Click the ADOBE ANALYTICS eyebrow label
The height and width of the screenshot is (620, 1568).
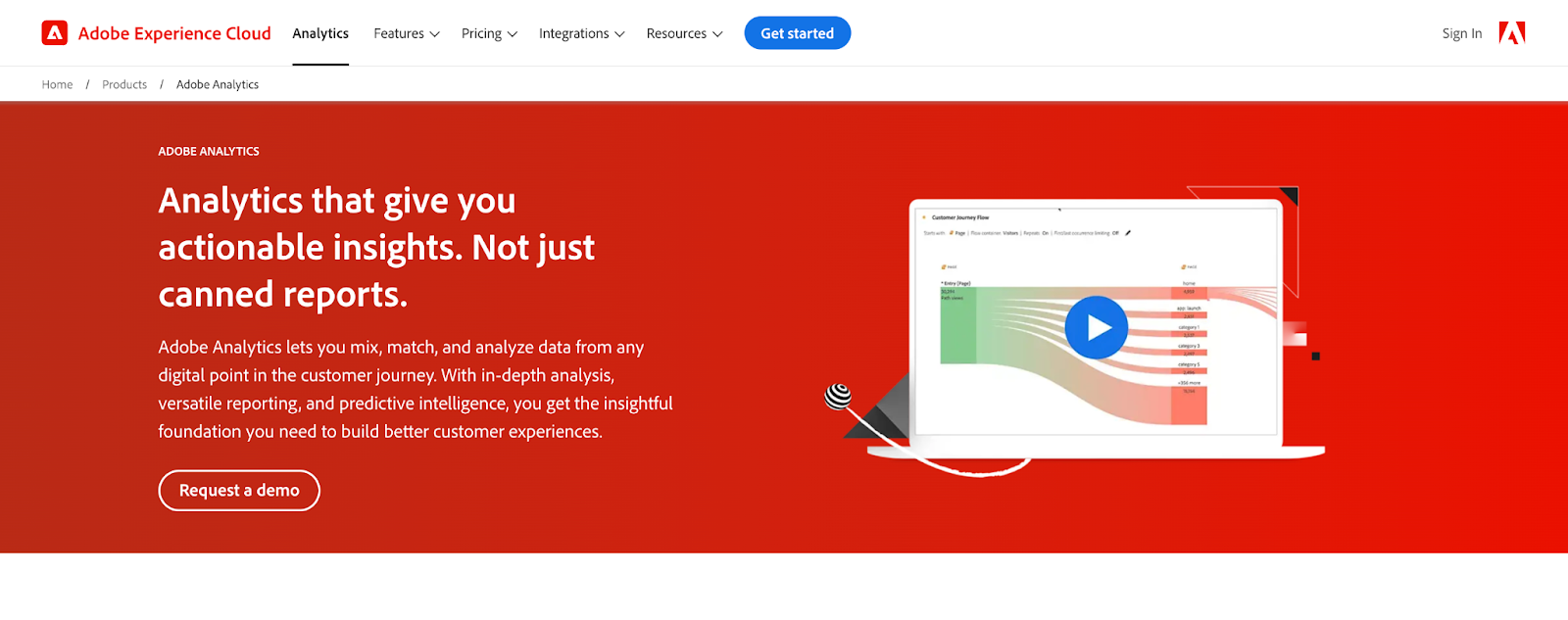pyautogui.click(x=209, y=151)
